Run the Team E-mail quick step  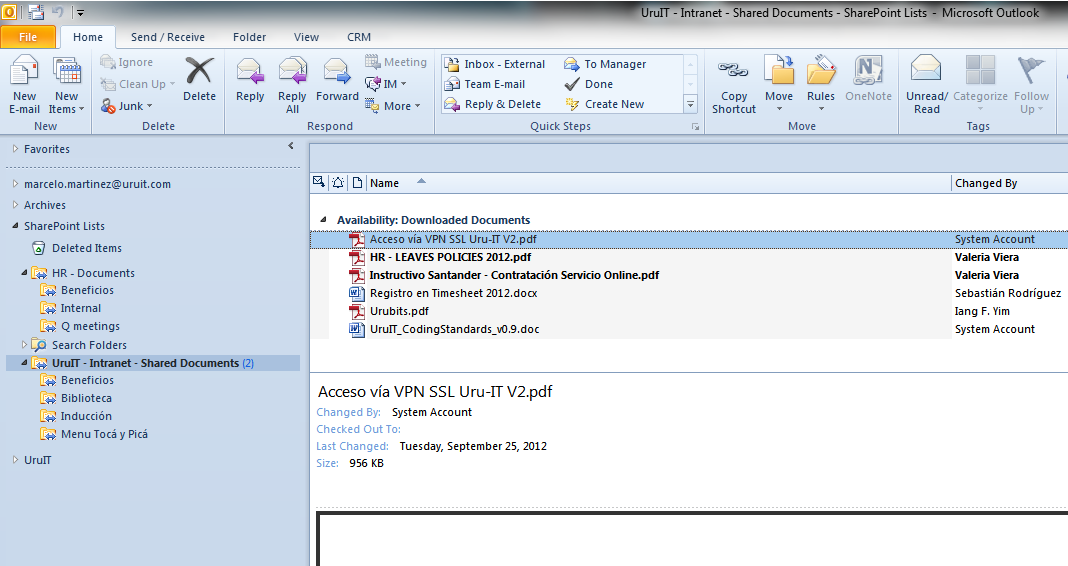484,84
